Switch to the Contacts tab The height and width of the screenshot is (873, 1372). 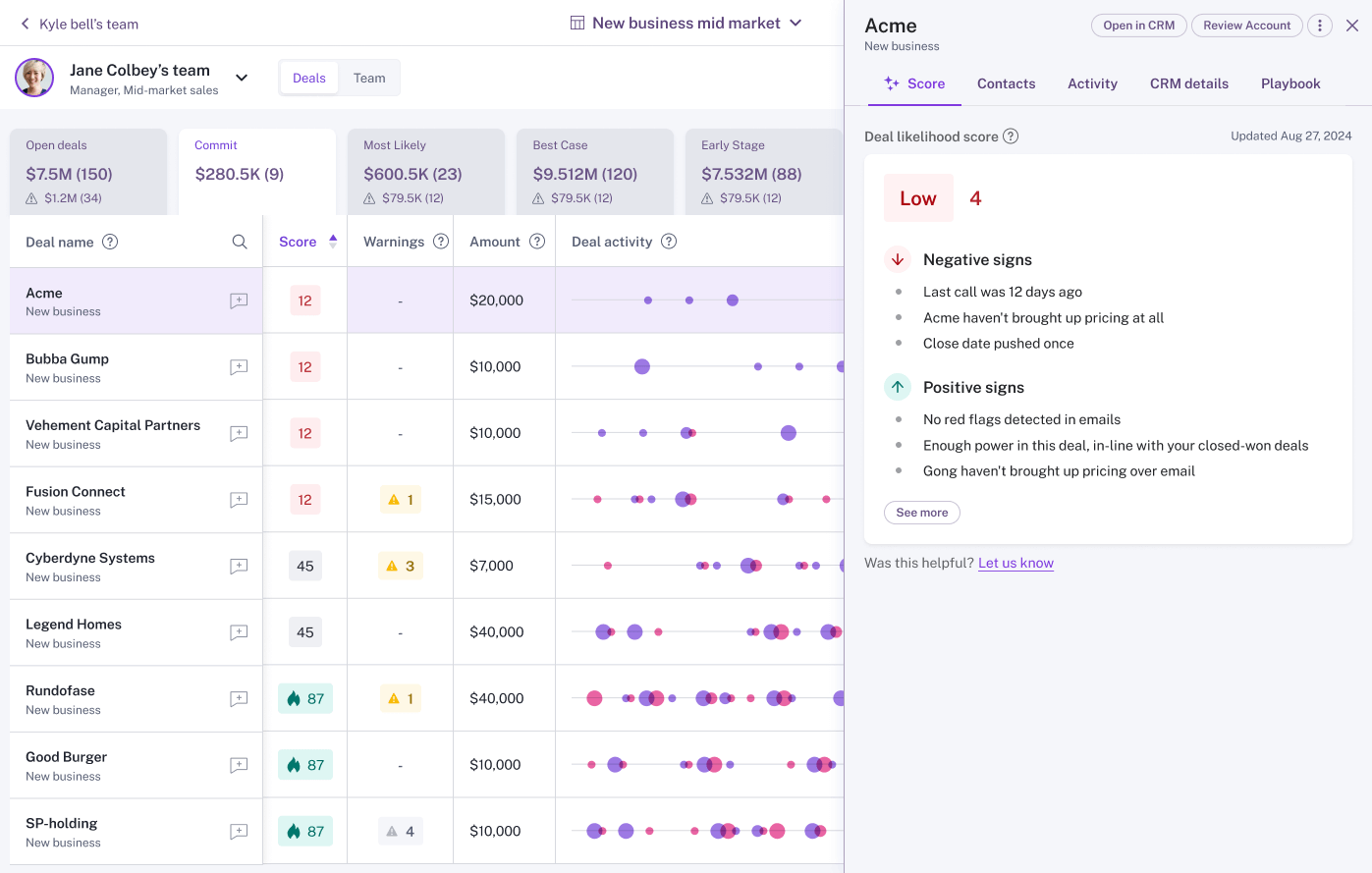coord(1006,83)
